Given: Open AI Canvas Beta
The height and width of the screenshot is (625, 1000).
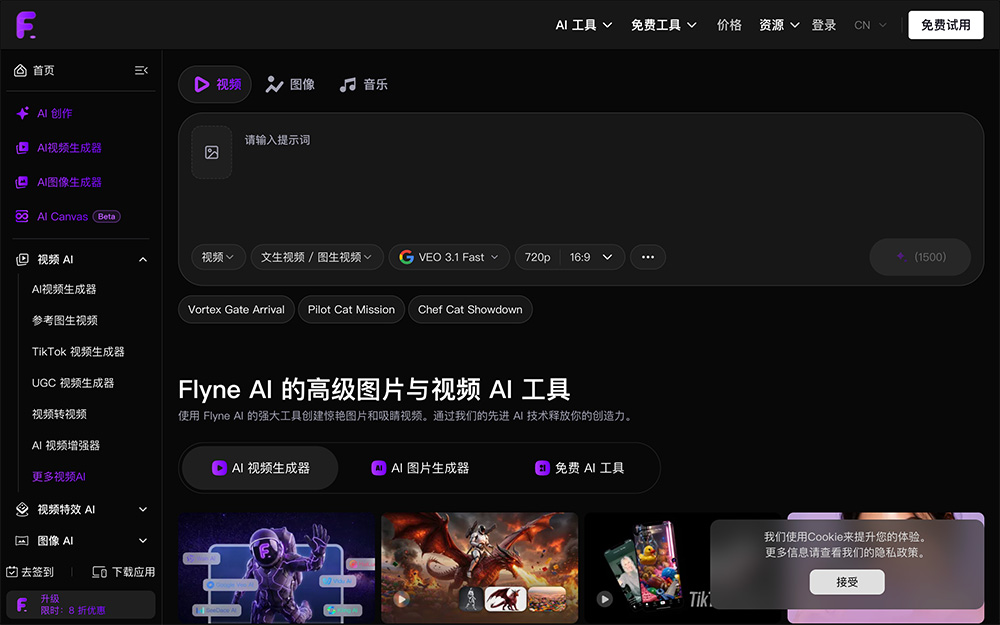Looking at the screenshot, I should 68,216.
